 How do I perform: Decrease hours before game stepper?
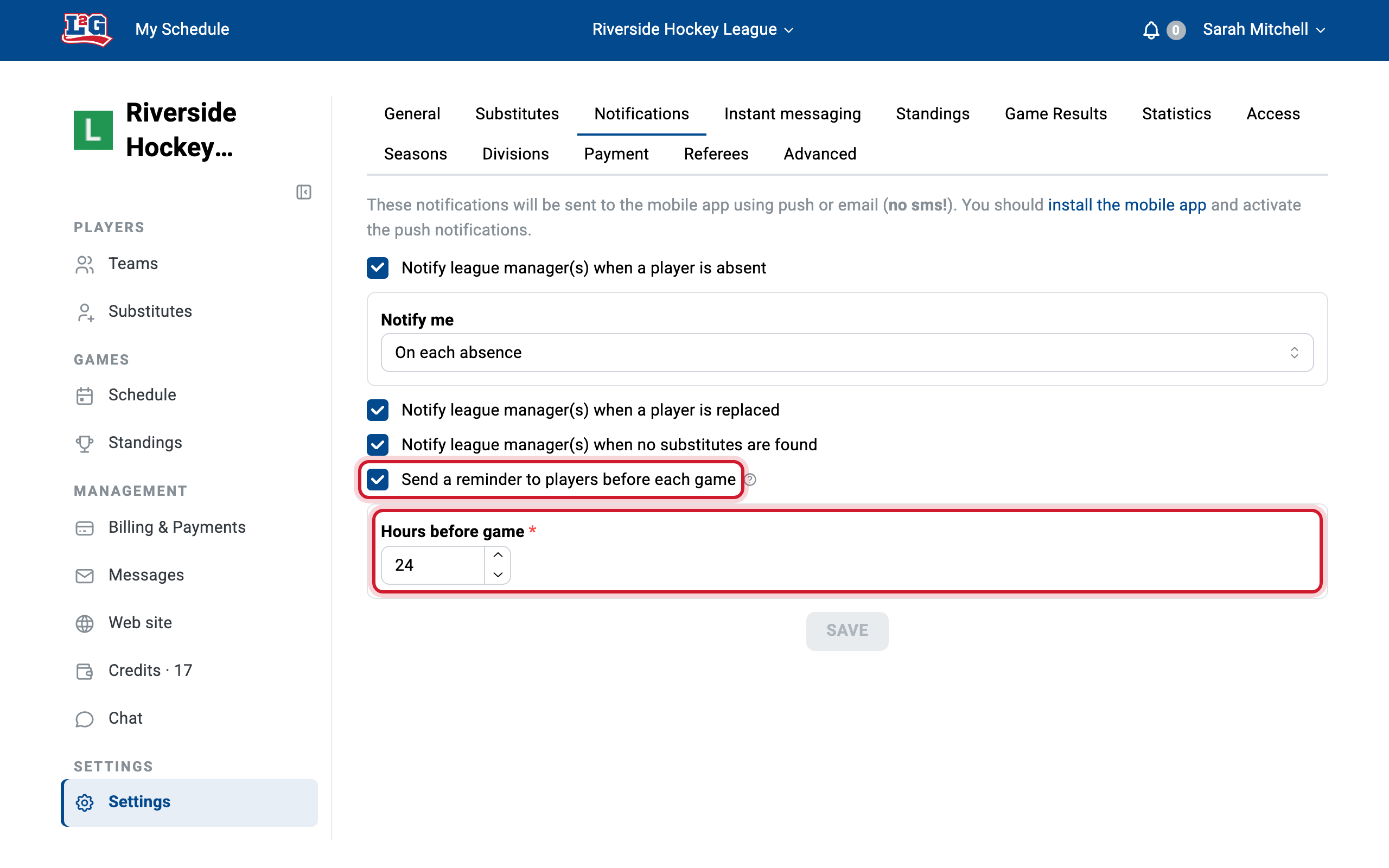(498, 575)
